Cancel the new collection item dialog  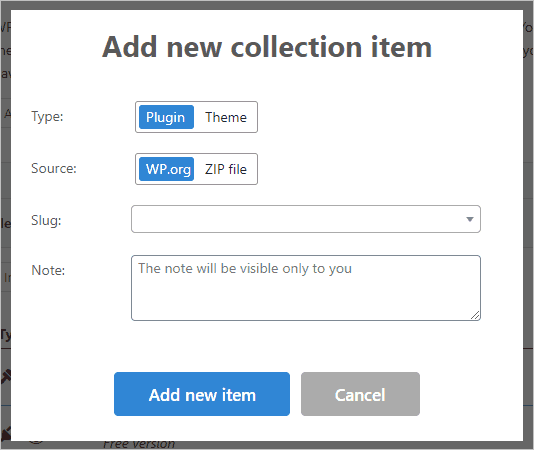(360, 394)
